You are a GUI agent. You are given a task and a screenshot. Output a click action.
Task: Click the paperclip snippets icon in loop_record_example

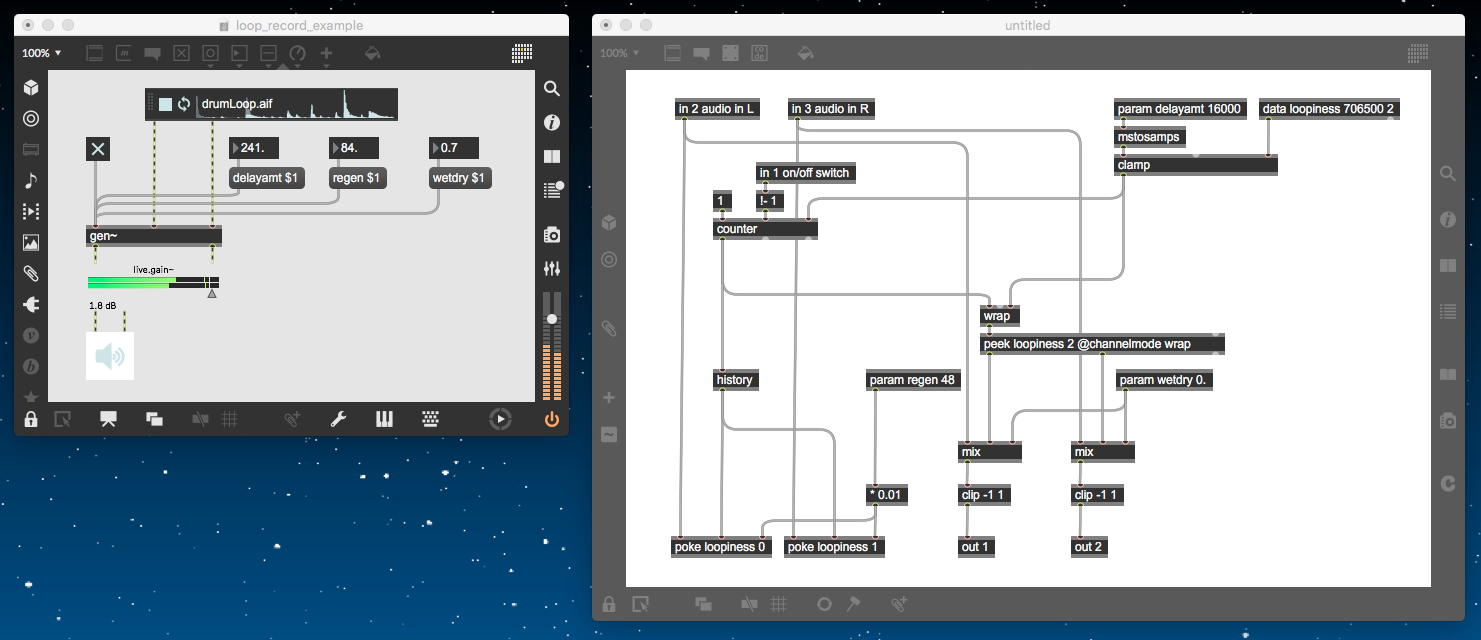[31, 273]
